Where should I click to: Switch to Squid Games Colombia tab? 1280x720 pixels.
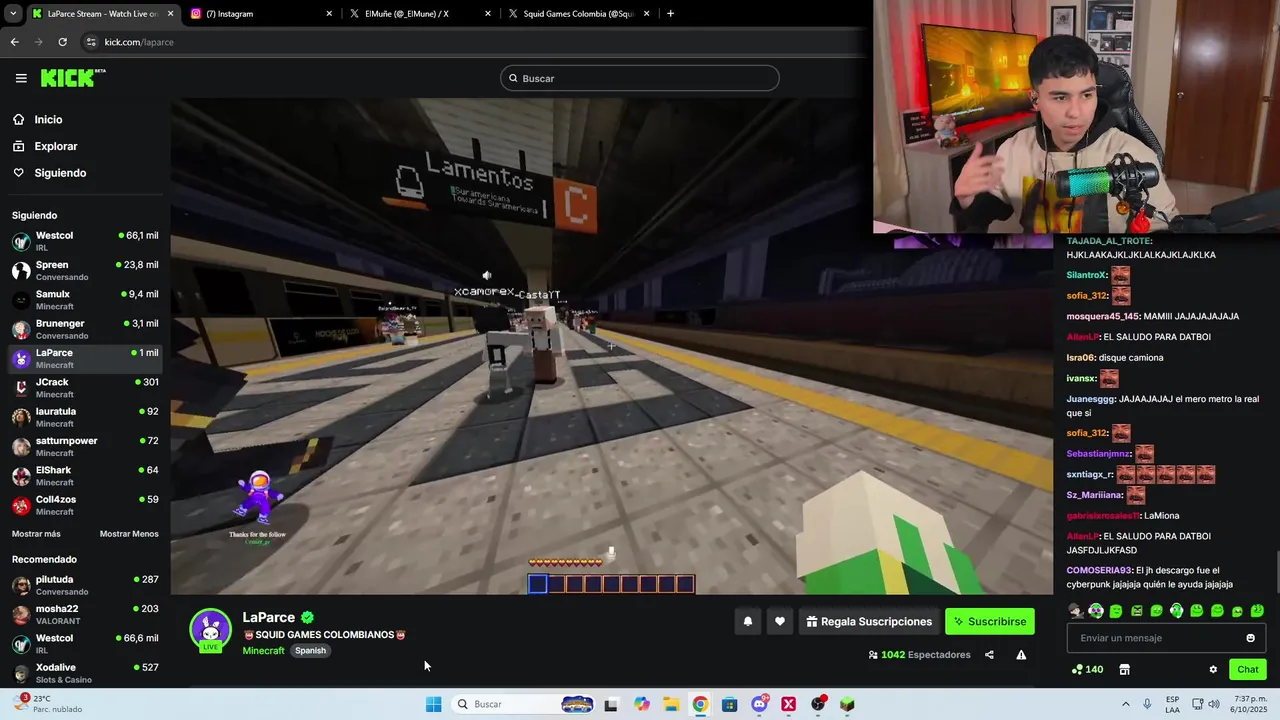(579, 14)
